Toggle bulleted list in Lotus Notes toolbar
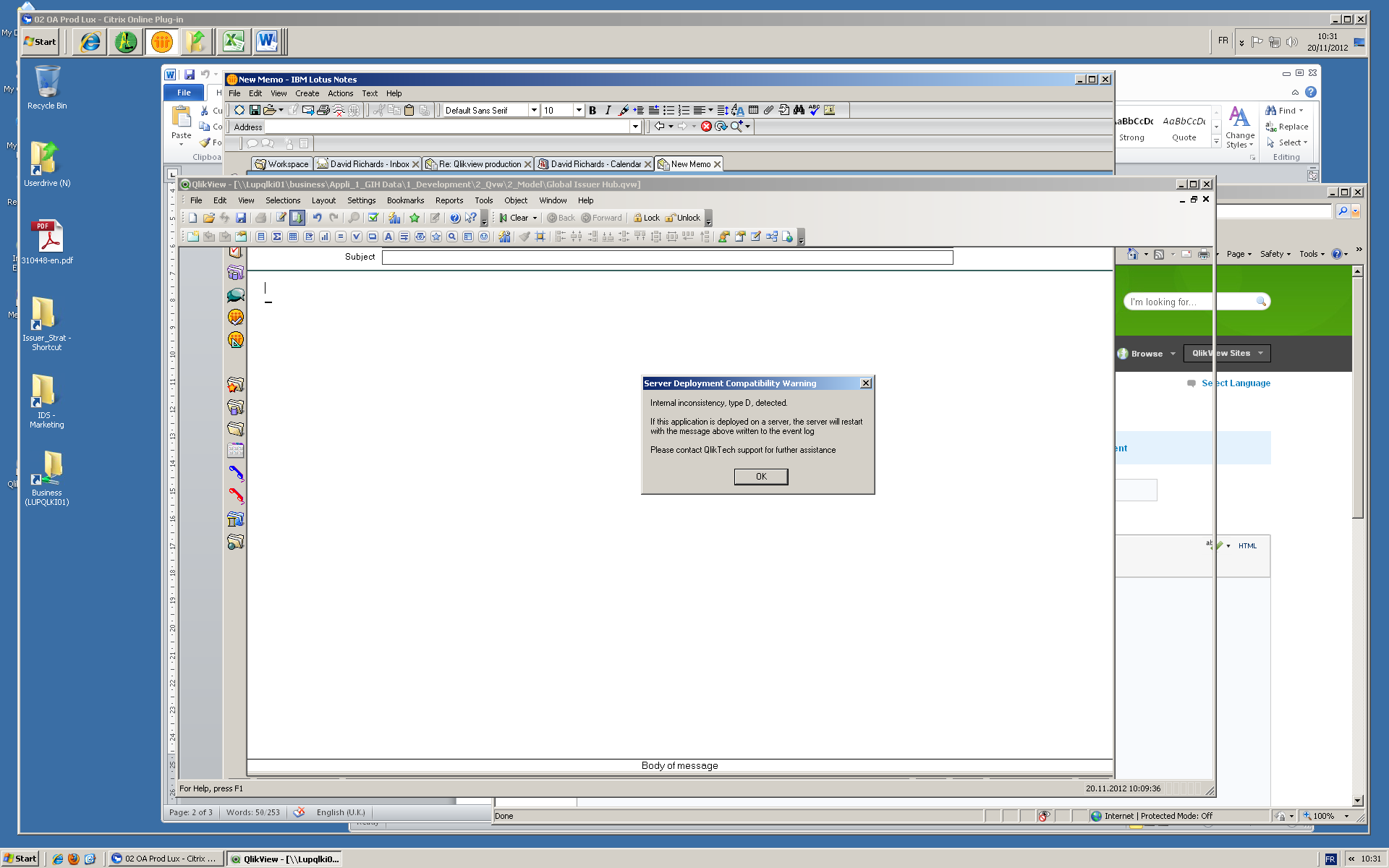The height and width of the screenshot is (868, 1389). 668,110
